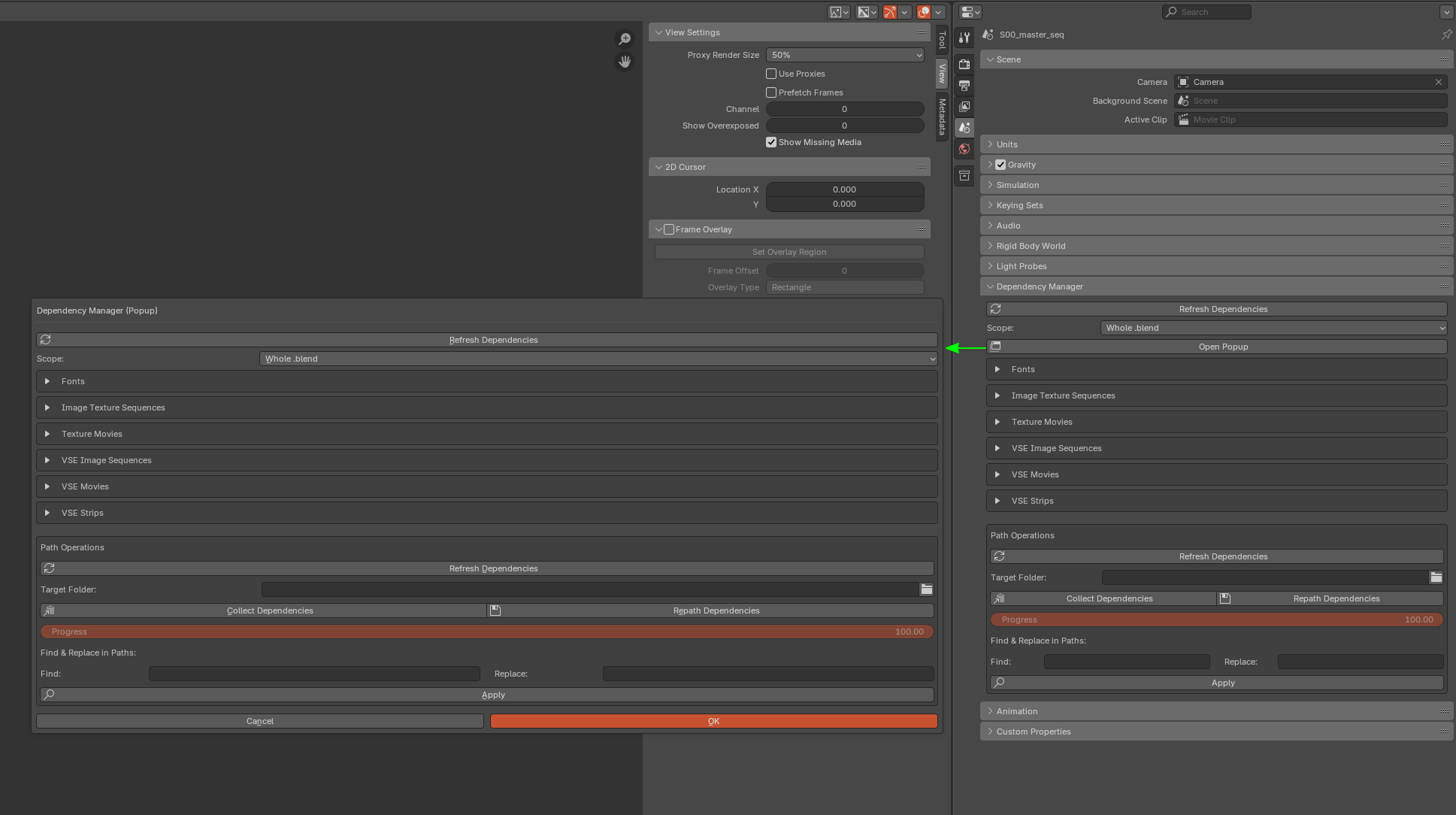Open the Render properties tab icon
The width and height of the screenshot is (1456, 815).
coord(964,65)
